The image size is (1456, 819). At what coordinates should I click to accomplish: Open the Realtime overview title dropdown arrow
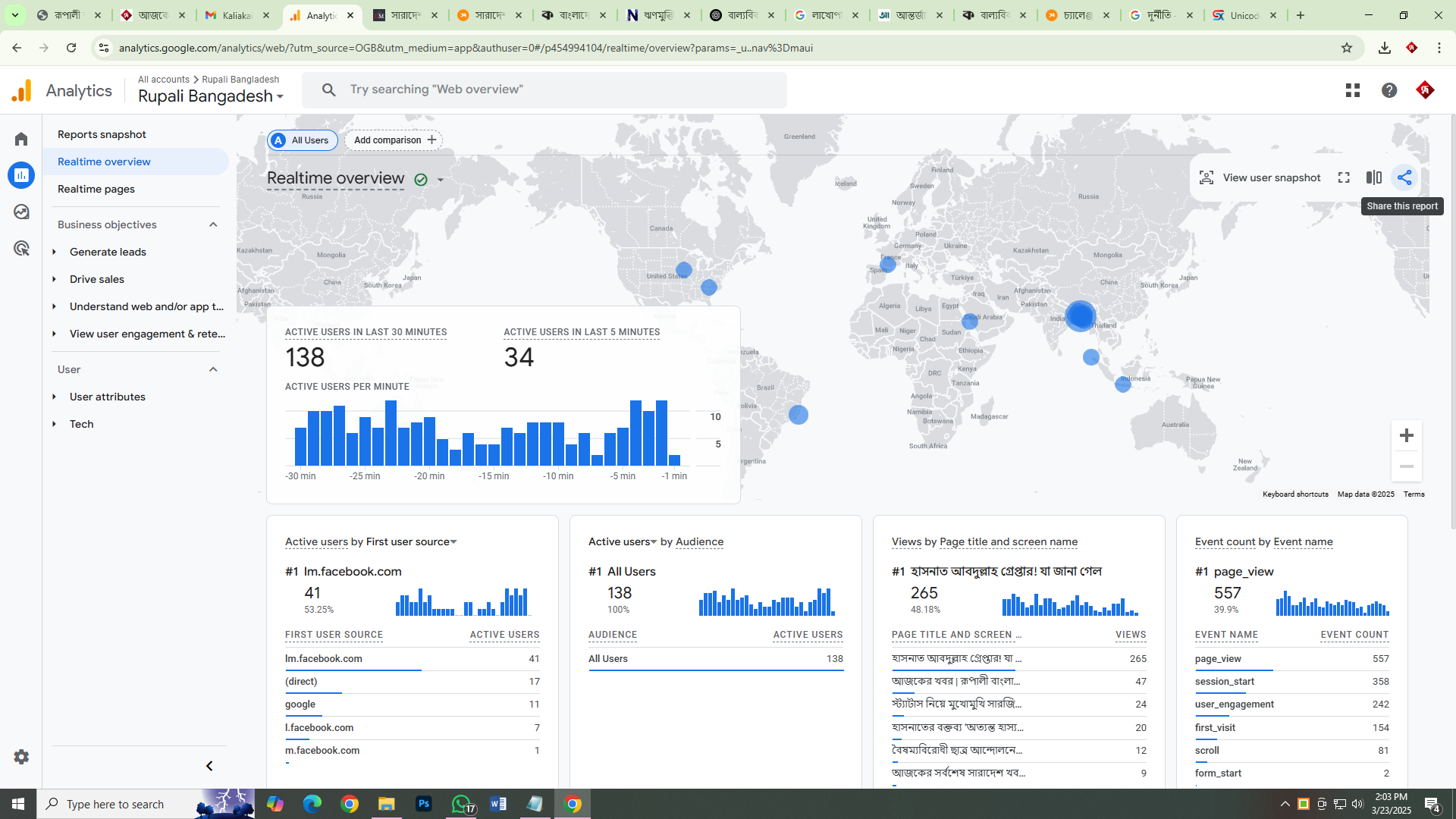click(441, 180)
